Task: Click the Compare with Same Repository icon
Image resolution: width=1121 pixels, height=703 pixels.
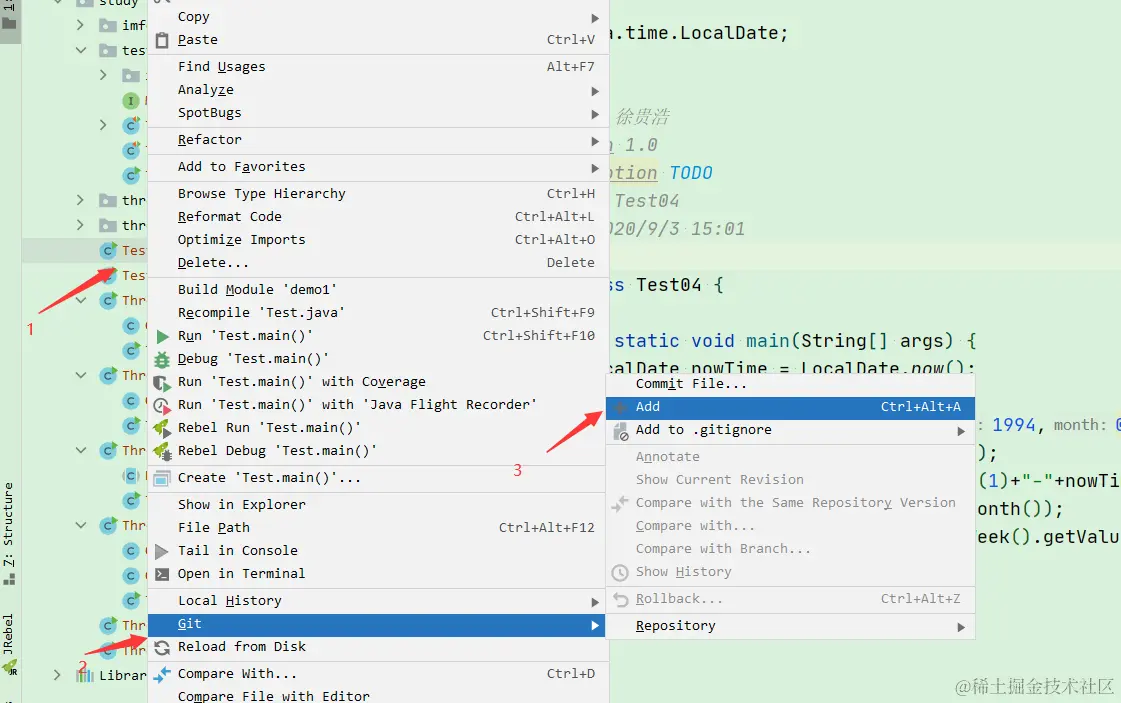Action: tap(620, 503)
